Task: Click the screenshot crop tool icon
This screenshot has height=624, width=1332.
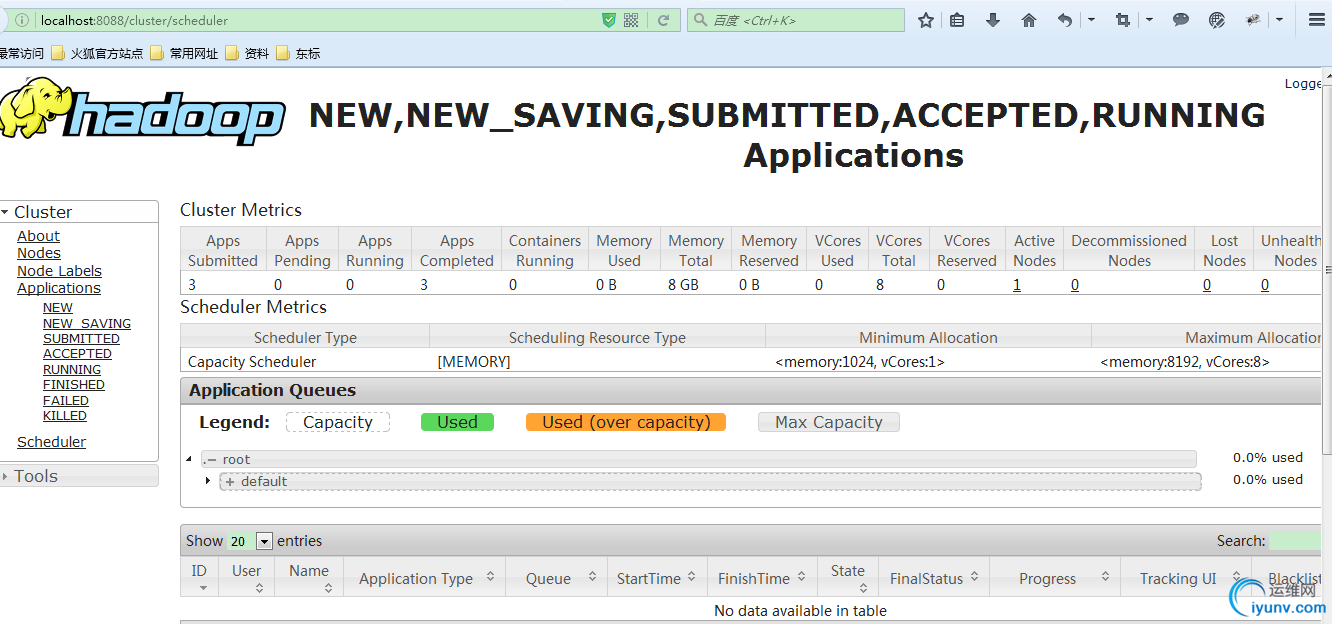Action: point(1123,20)
